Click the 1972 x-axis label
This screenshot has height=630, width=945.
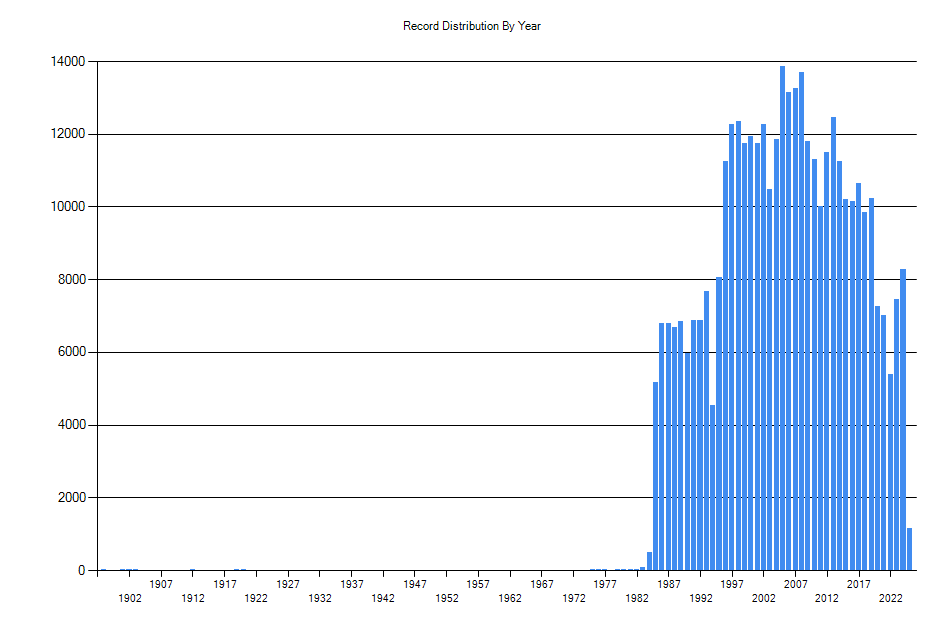574,598
